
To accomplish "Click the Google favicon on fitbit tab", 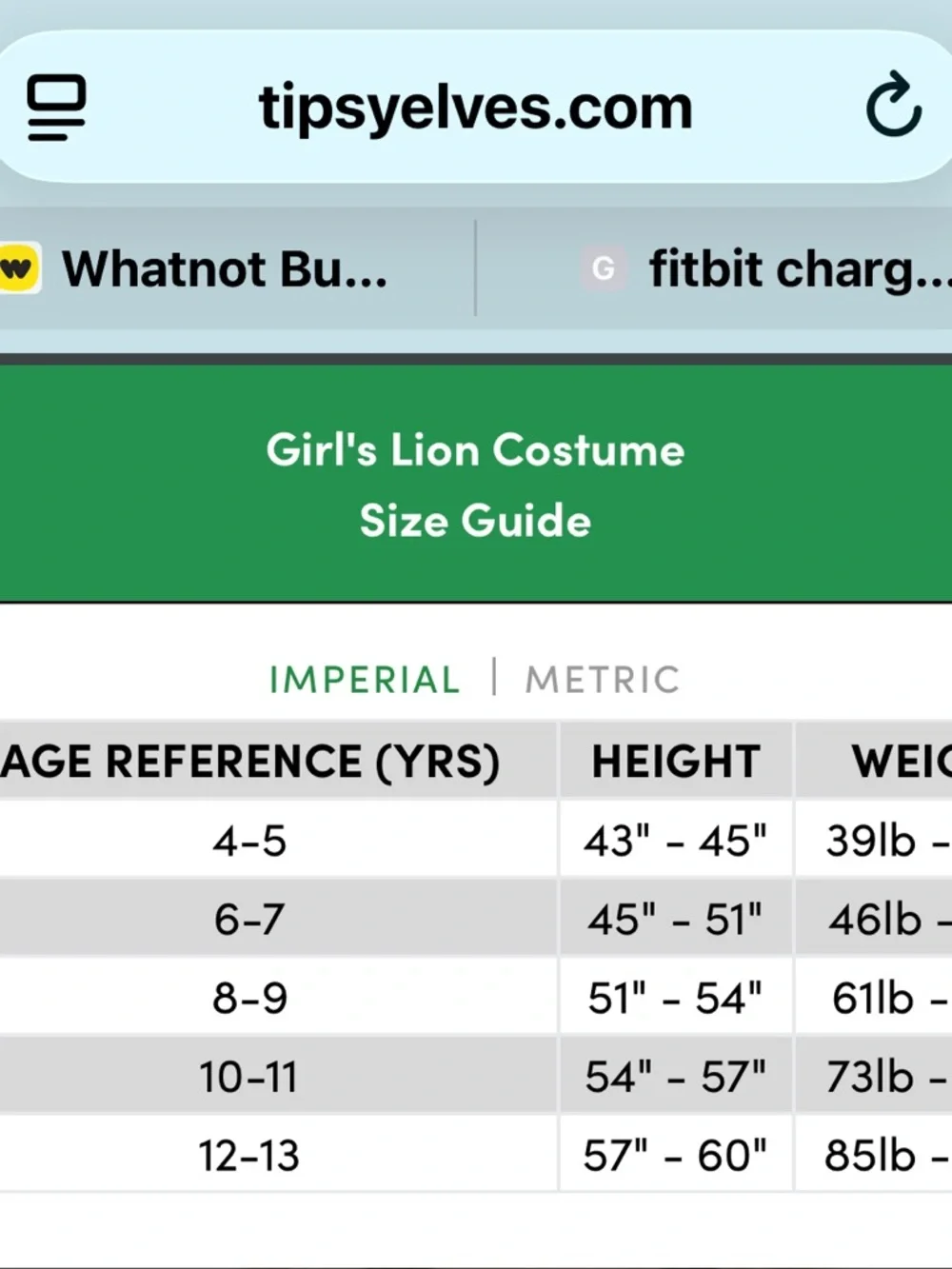I will (604, 268).
